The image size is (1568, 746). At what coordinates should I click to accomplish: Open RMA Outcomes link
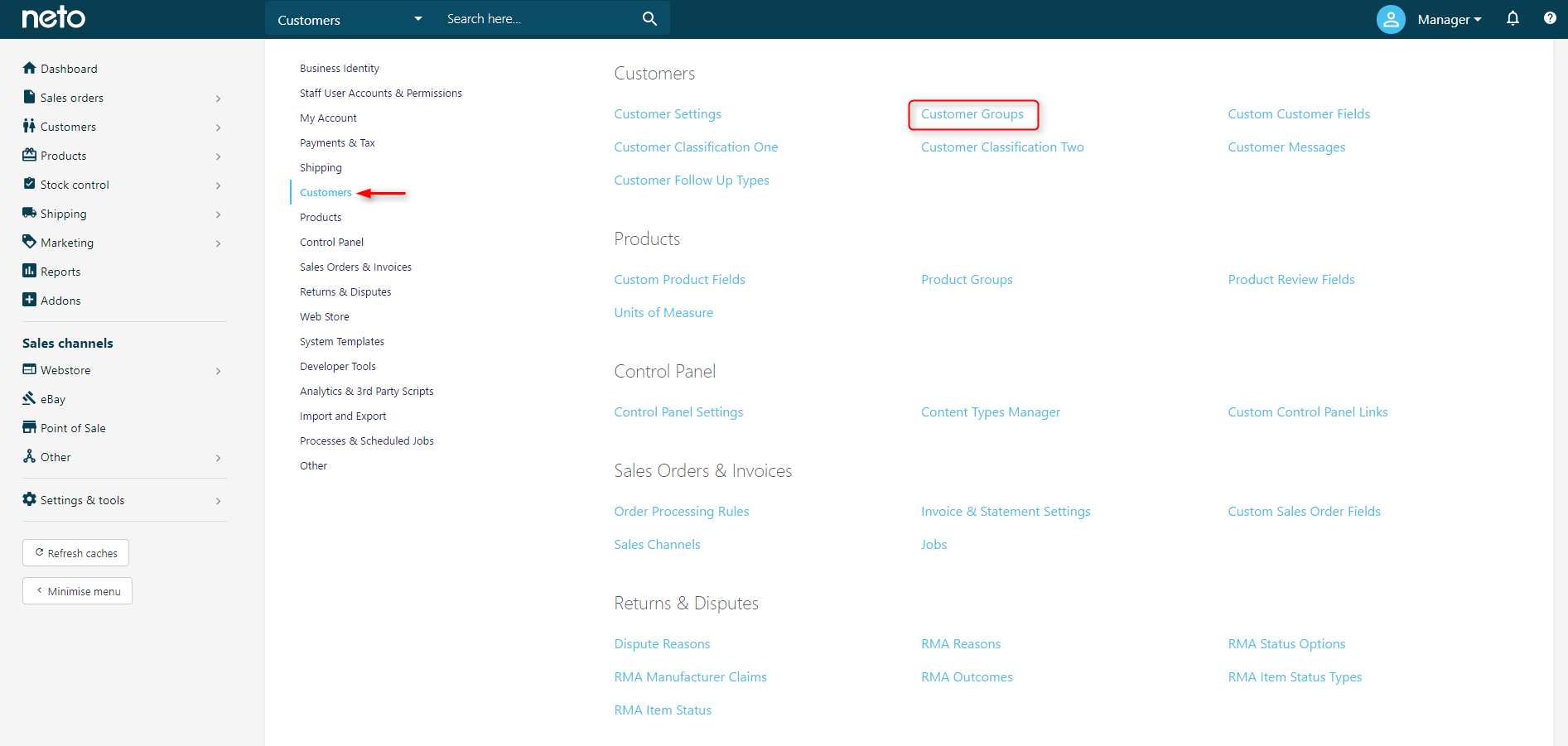click(967, 677)
